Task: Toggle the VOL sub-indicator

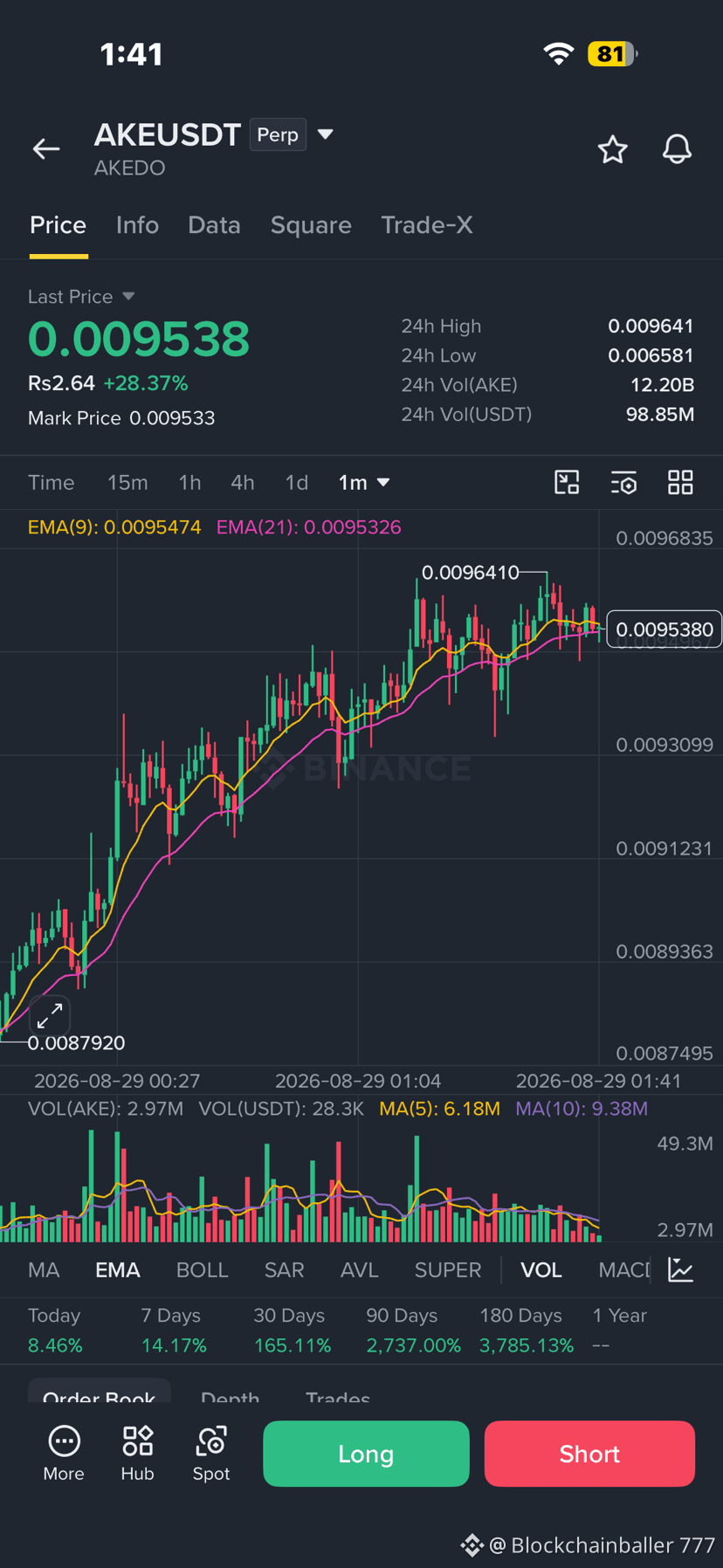Action: [541, 1270]
